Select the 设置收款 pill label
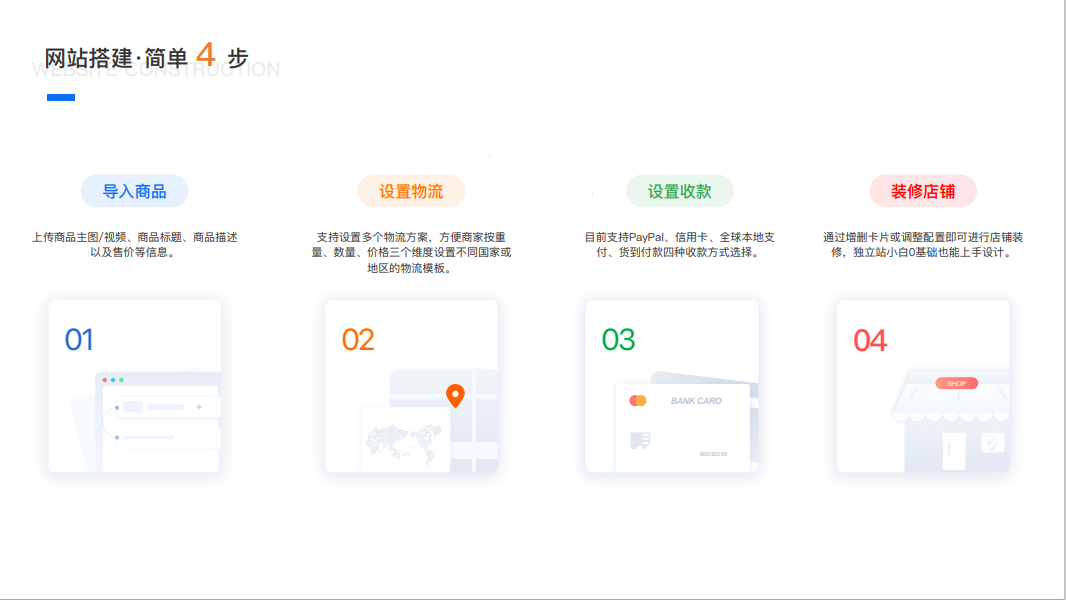This screenshot has height=600, width=1066. point(679,191)
